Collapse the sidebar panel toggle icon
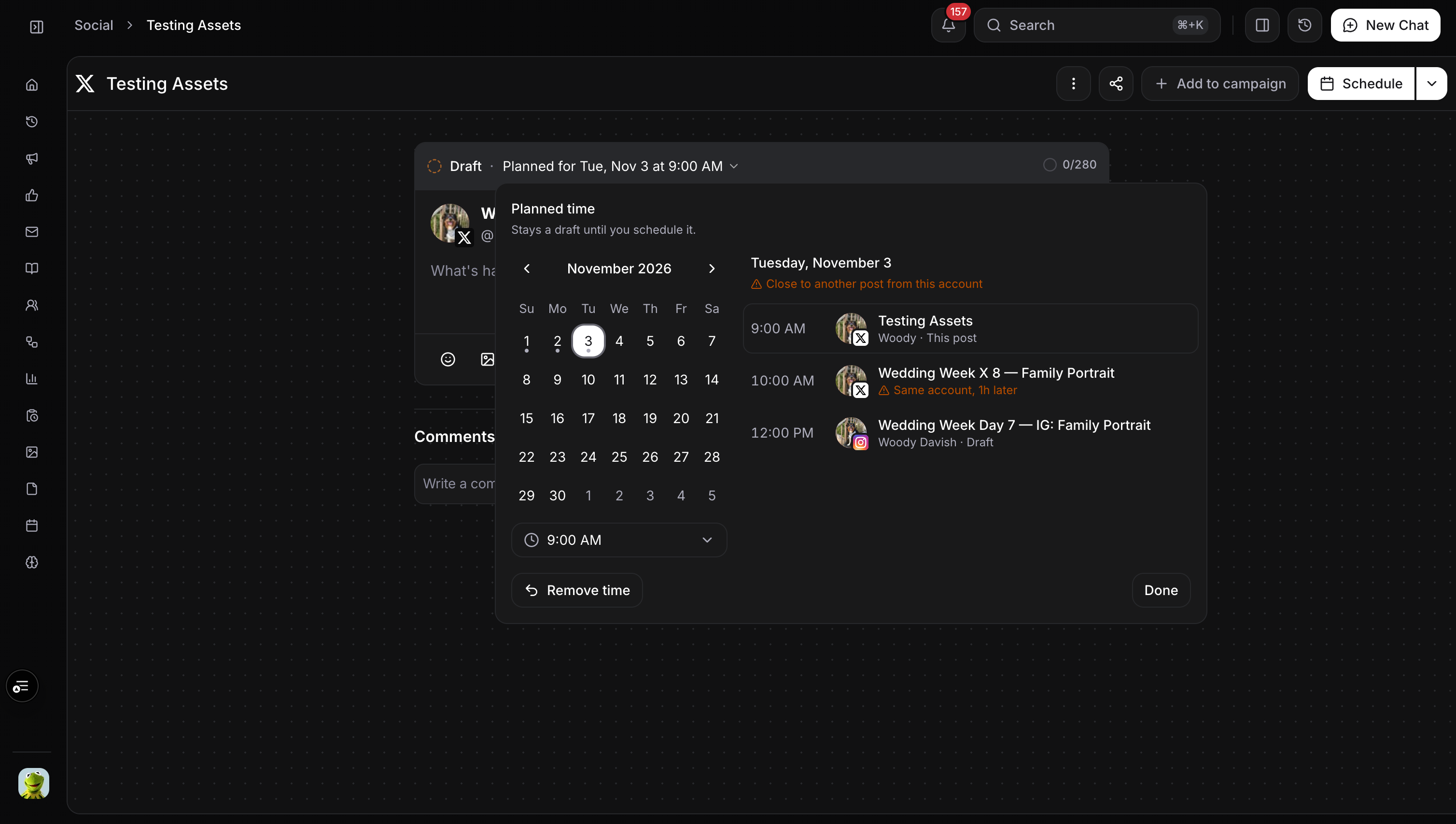 point(36,27)
